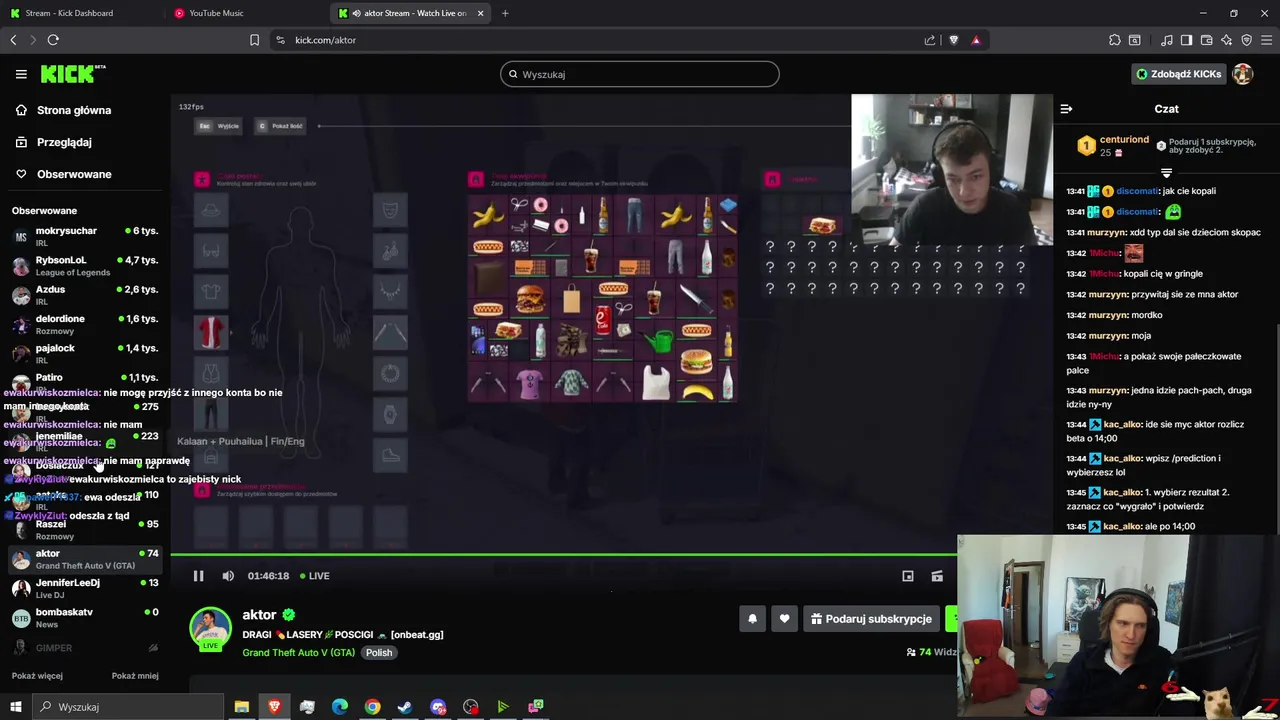Open a new browser tab
This screenshot has height=720, width=1280.
(505, 13)
